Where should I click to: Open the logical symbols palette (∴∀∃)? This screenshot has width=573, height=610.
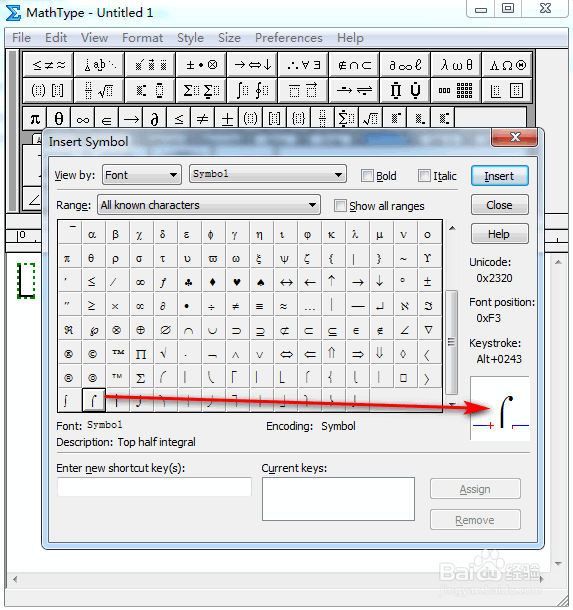pos(303,65)
